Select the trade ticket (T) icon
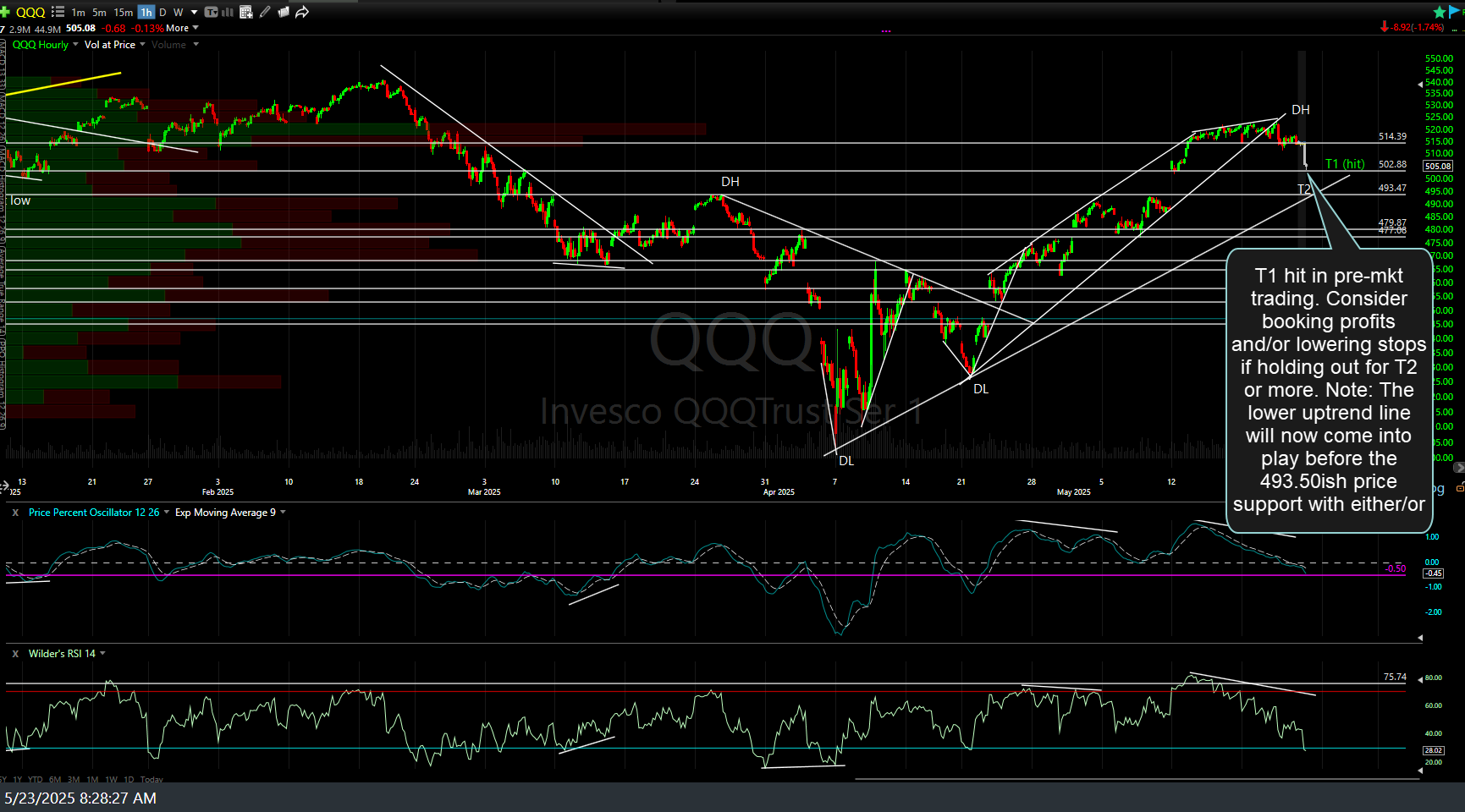 [211, 11]
